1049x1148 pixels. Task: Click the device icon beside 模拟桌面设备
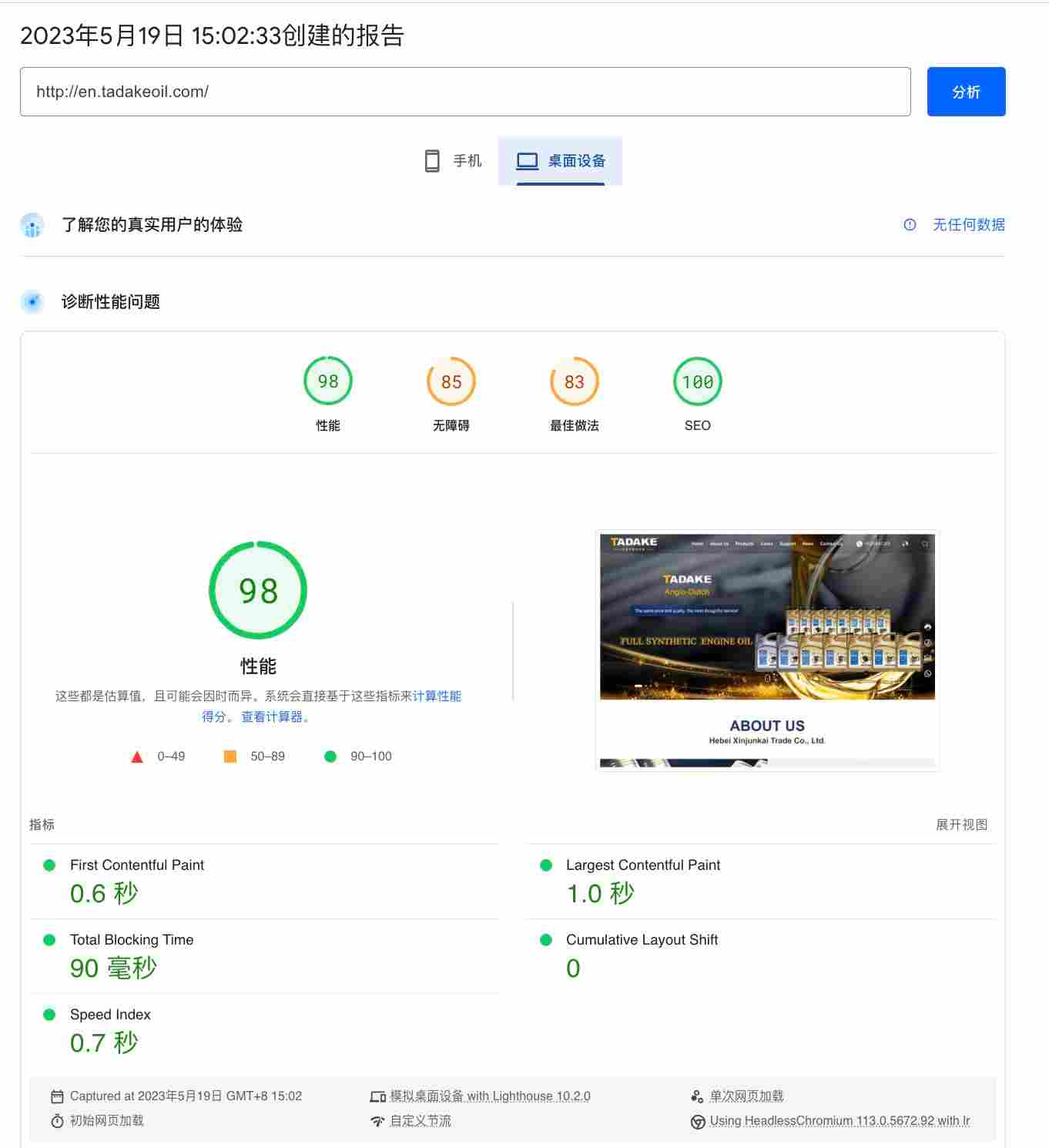377,1095
